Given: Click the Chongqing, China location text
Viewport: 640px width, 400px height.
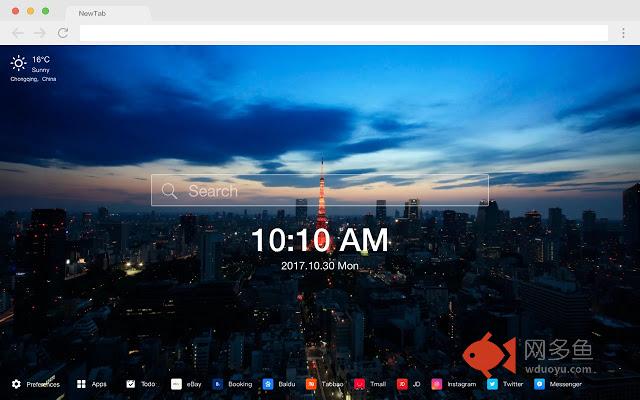Looking at the screenshot, I should point(33,79).
